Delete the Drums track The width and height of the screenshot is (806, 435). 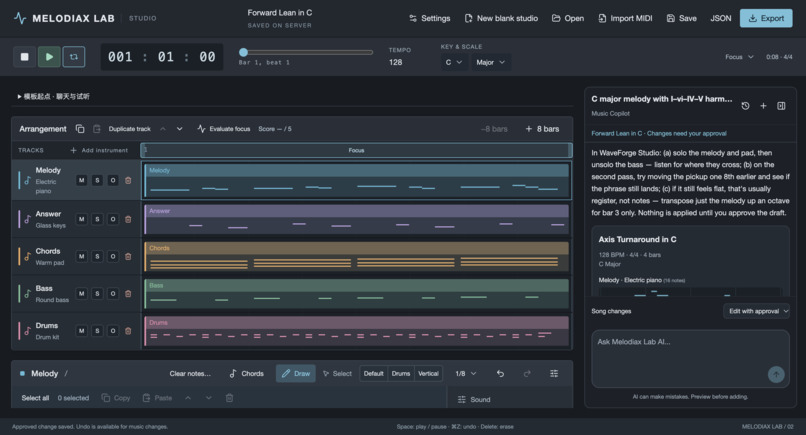pyautogui.click(x=128, y=331)
